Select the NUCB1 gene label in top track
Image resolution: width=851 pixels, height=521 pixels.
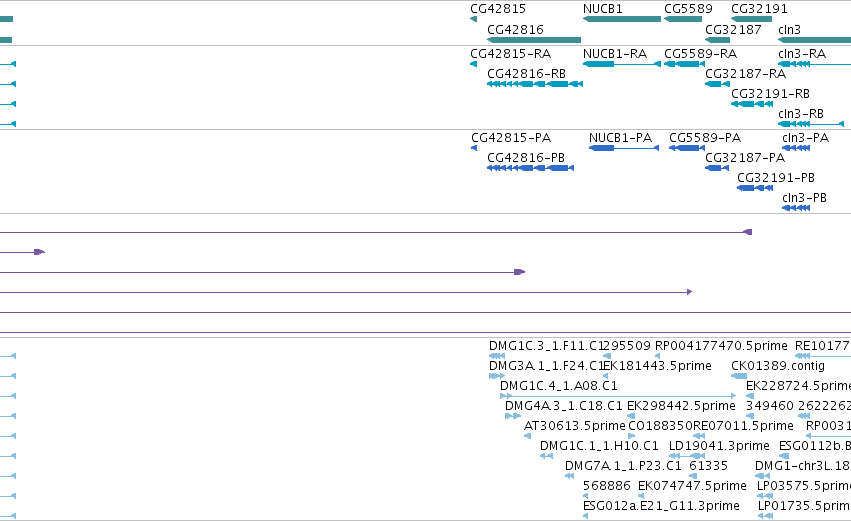click(x=602, y=9)
